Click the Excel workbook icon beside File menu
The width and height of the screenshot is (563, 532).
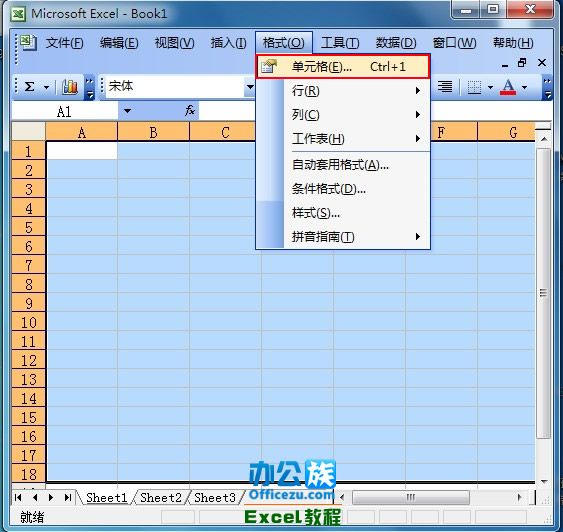tap(28, 42)
